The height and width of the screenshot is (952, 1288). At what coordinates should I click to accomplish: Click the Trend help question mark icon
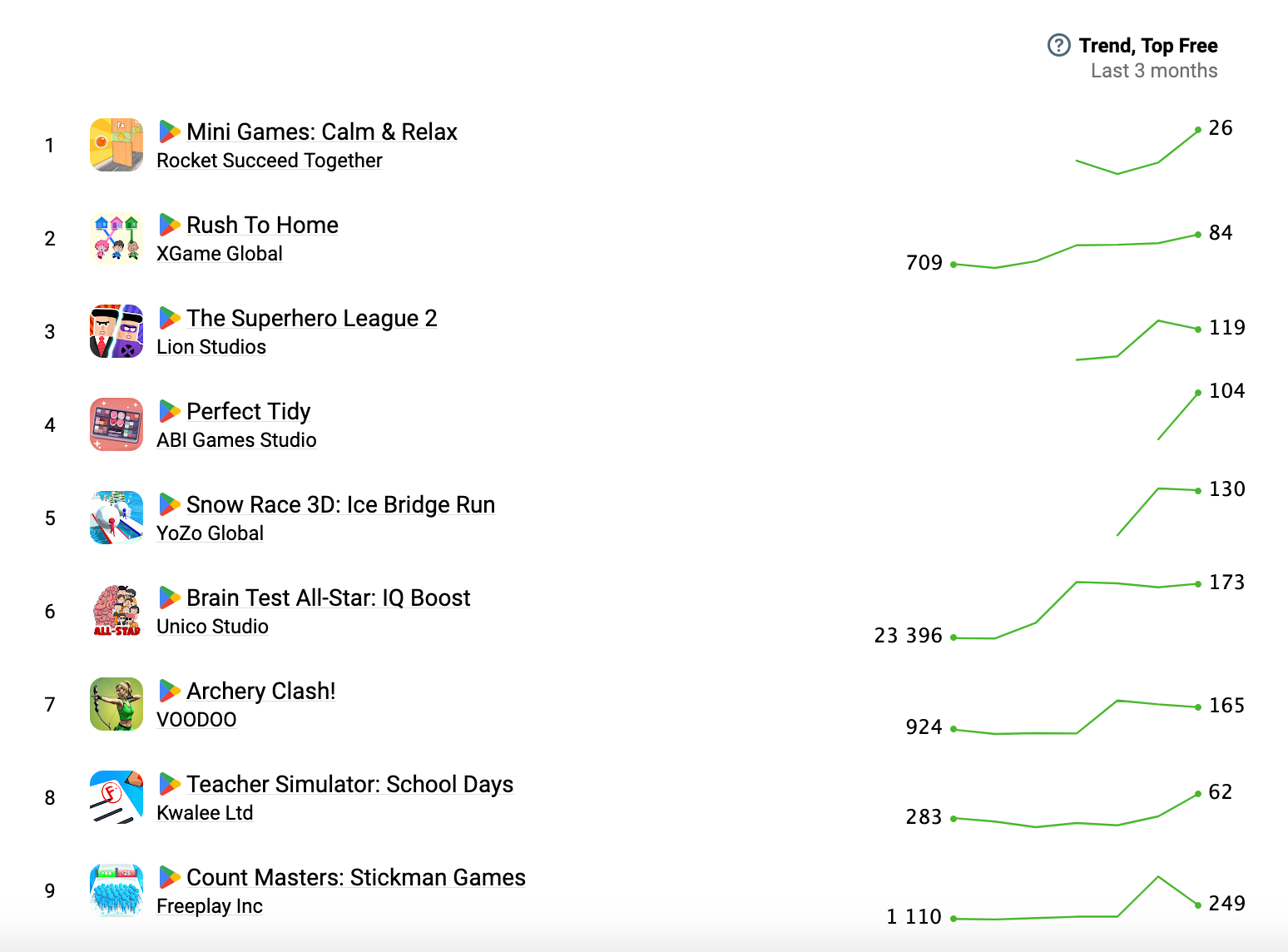pyautogui.click(x=1058, y=45)
